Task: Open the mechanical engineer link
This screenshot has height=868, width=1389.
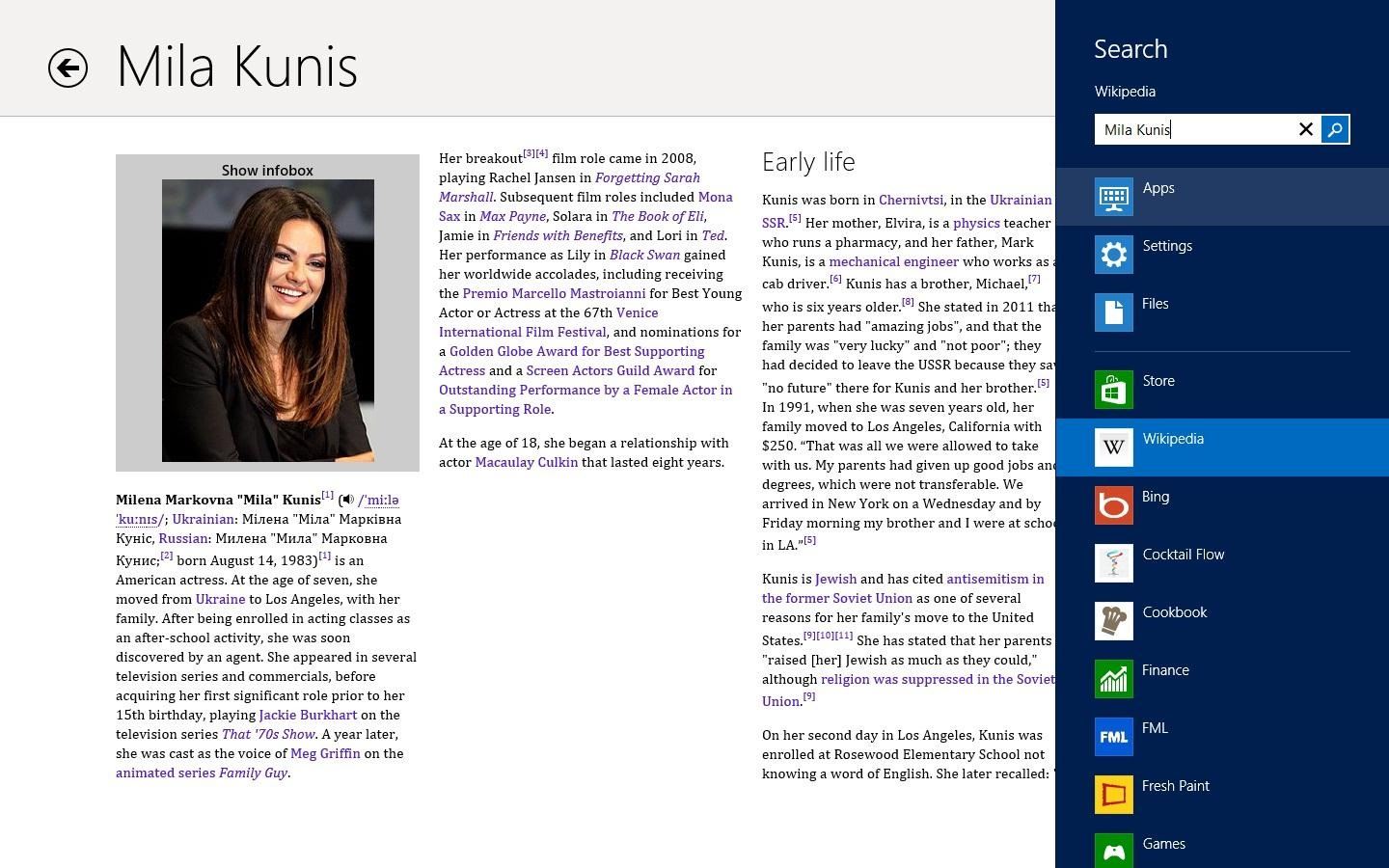Action: 894,261
